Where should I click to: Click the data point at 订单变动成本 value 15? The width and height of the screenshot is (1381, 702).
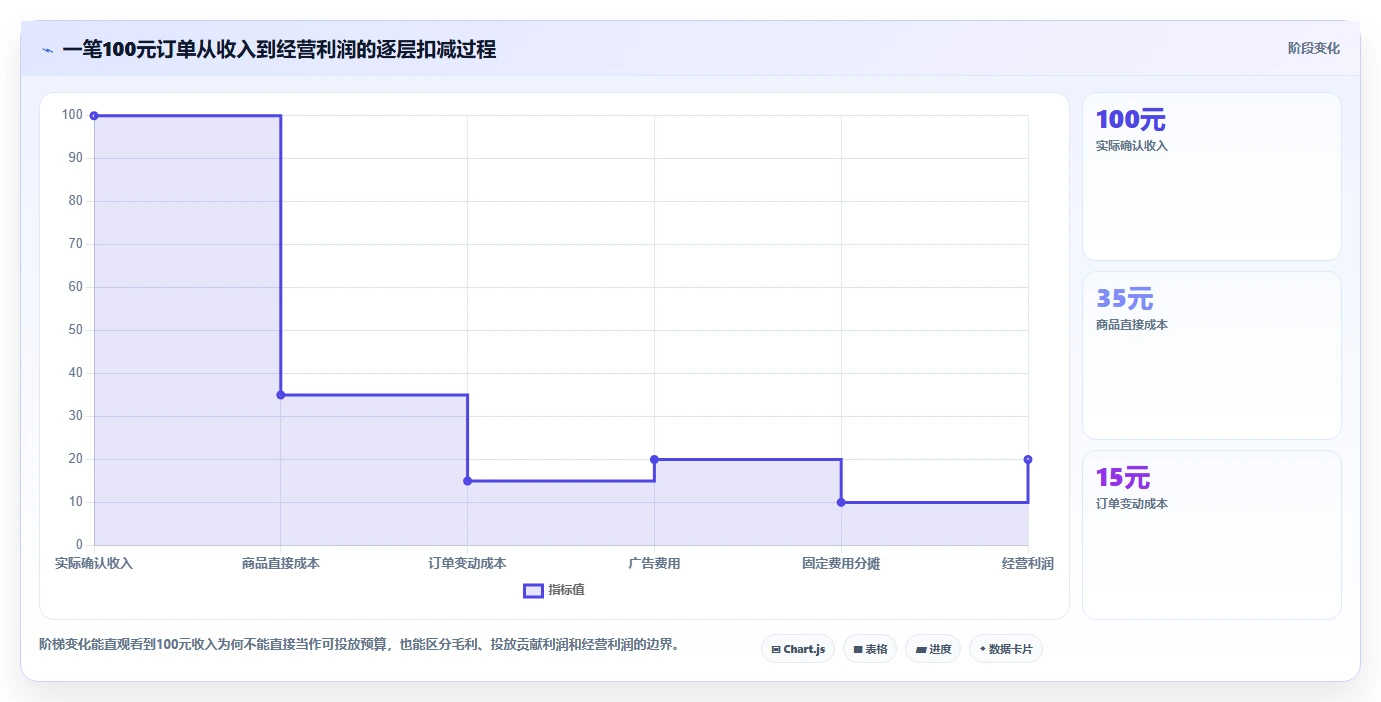point(467,481)
